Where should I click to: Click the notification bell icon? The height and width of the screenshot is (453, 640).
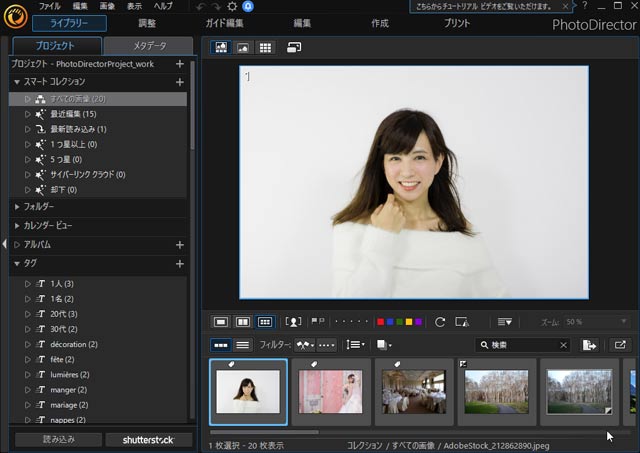pyautogui.click(x=248, y=6)
